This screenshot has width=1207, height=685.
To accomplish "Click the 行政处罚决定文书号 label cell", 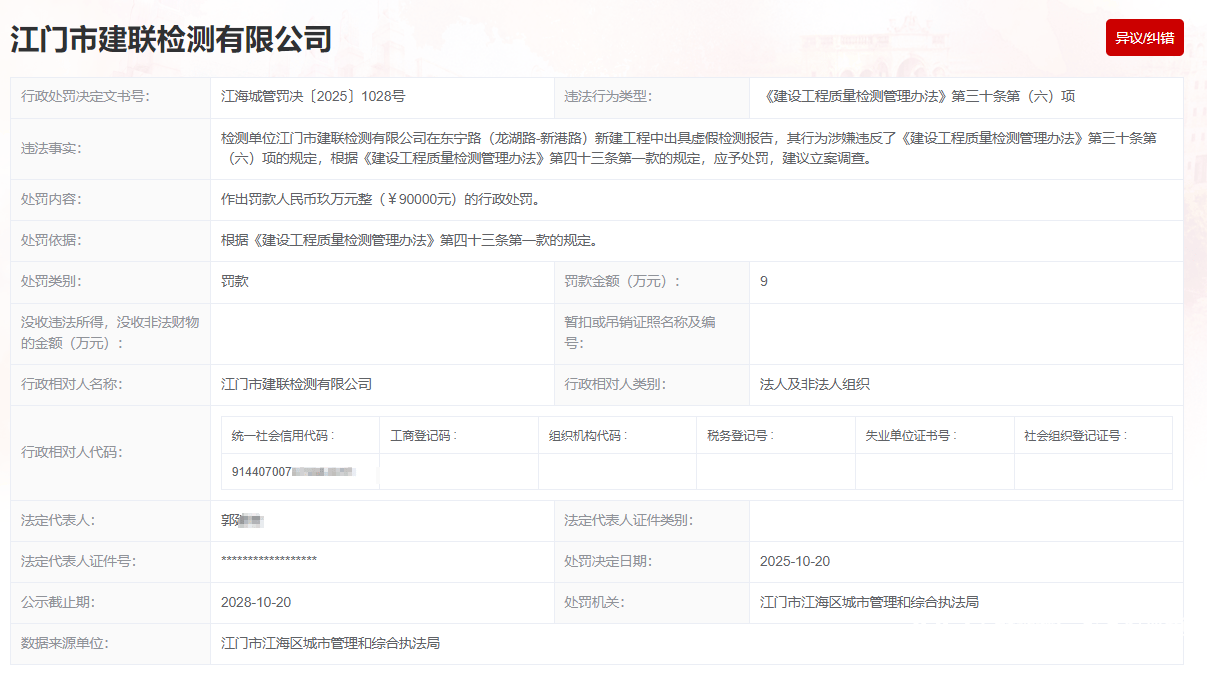I will [x=110, y=97].
